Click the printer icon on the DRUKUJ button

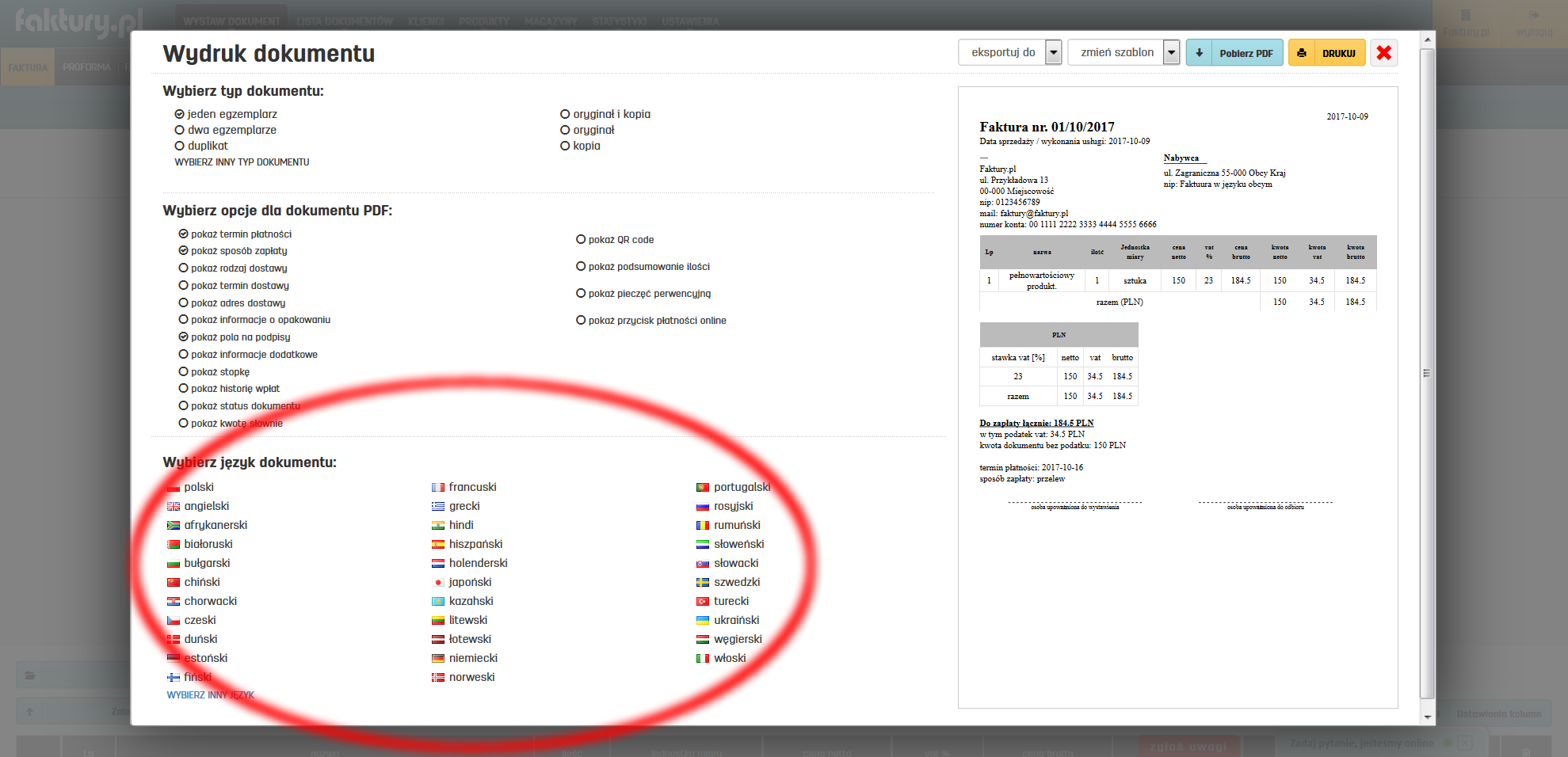click(1302, 52)
